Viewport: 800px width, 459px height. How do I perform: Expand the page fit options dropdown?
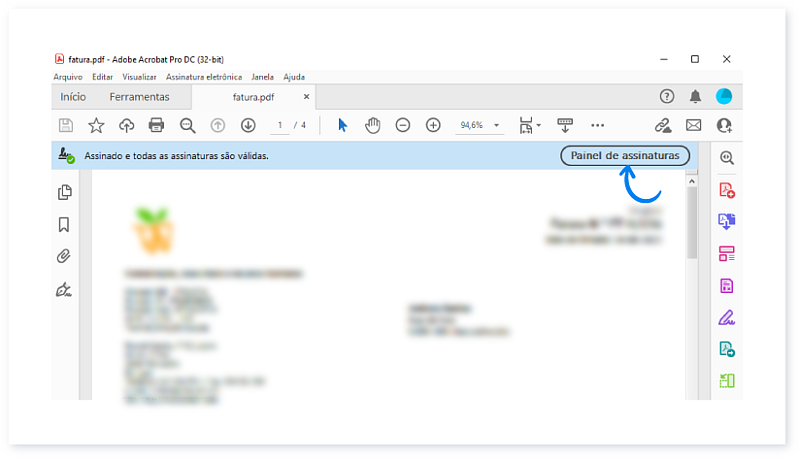(530, 125)
